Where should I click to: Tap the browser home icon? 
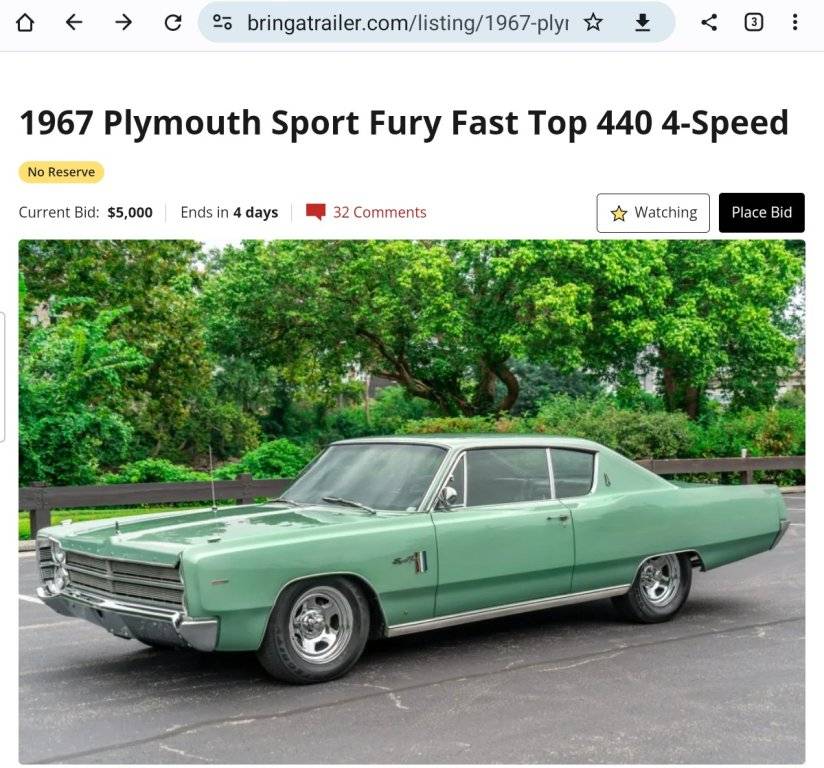click(25, 22)
